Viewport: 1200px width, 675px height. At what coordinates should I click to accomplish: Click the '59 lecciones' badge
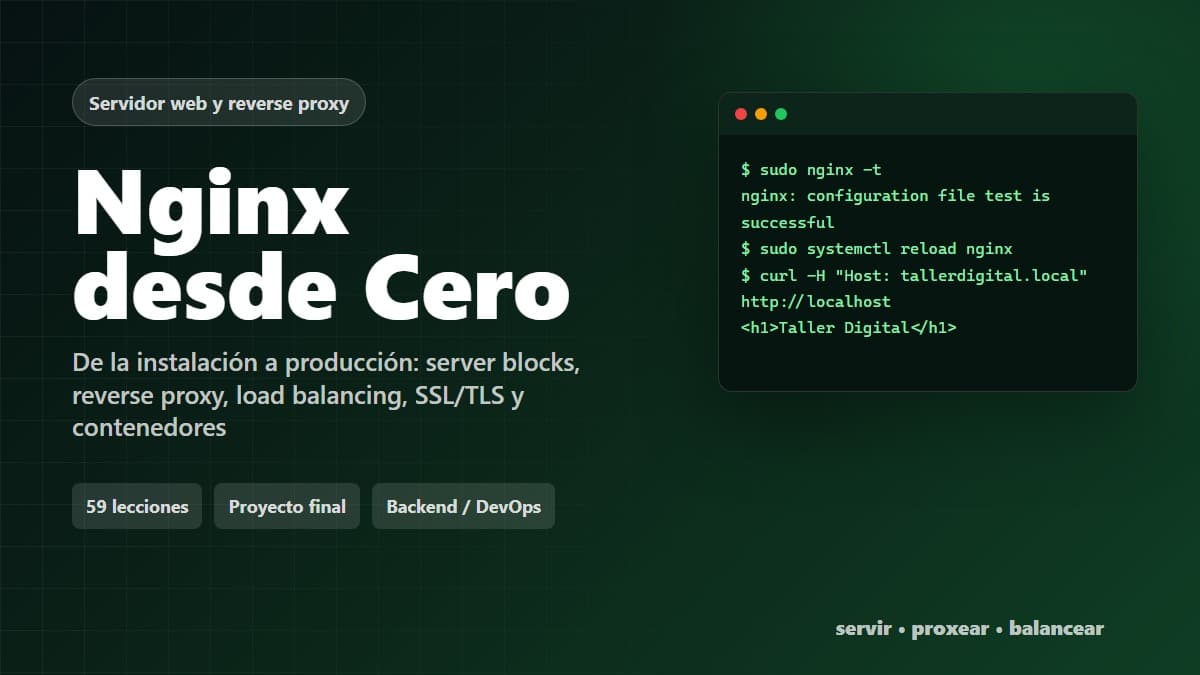(137, 506)
